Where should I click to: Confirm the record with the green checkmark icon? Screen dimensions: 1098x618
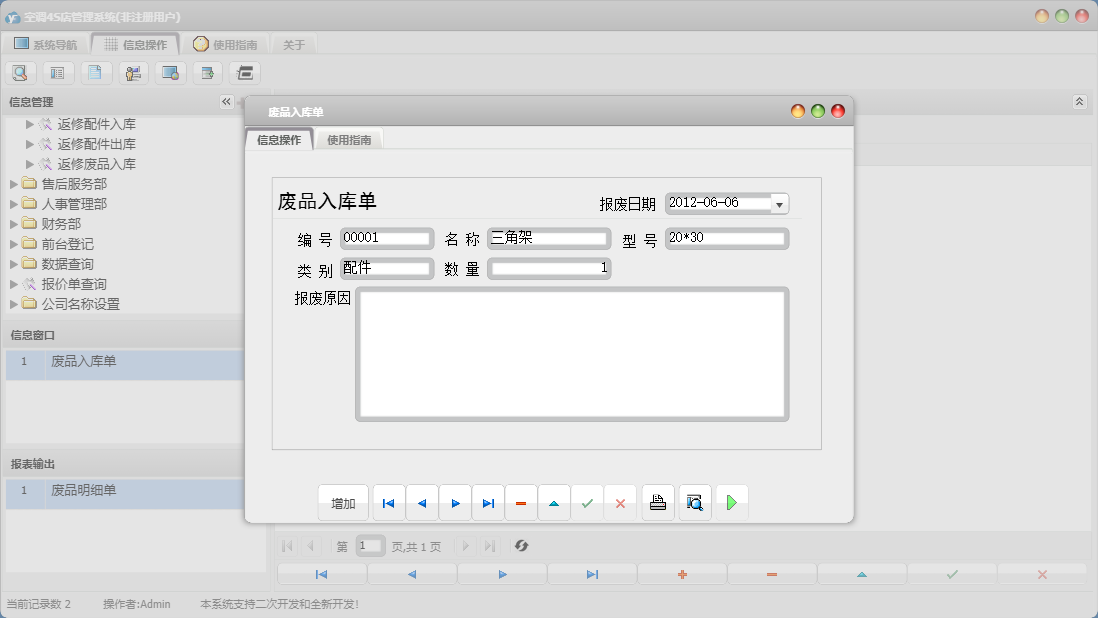coord(588,503)
